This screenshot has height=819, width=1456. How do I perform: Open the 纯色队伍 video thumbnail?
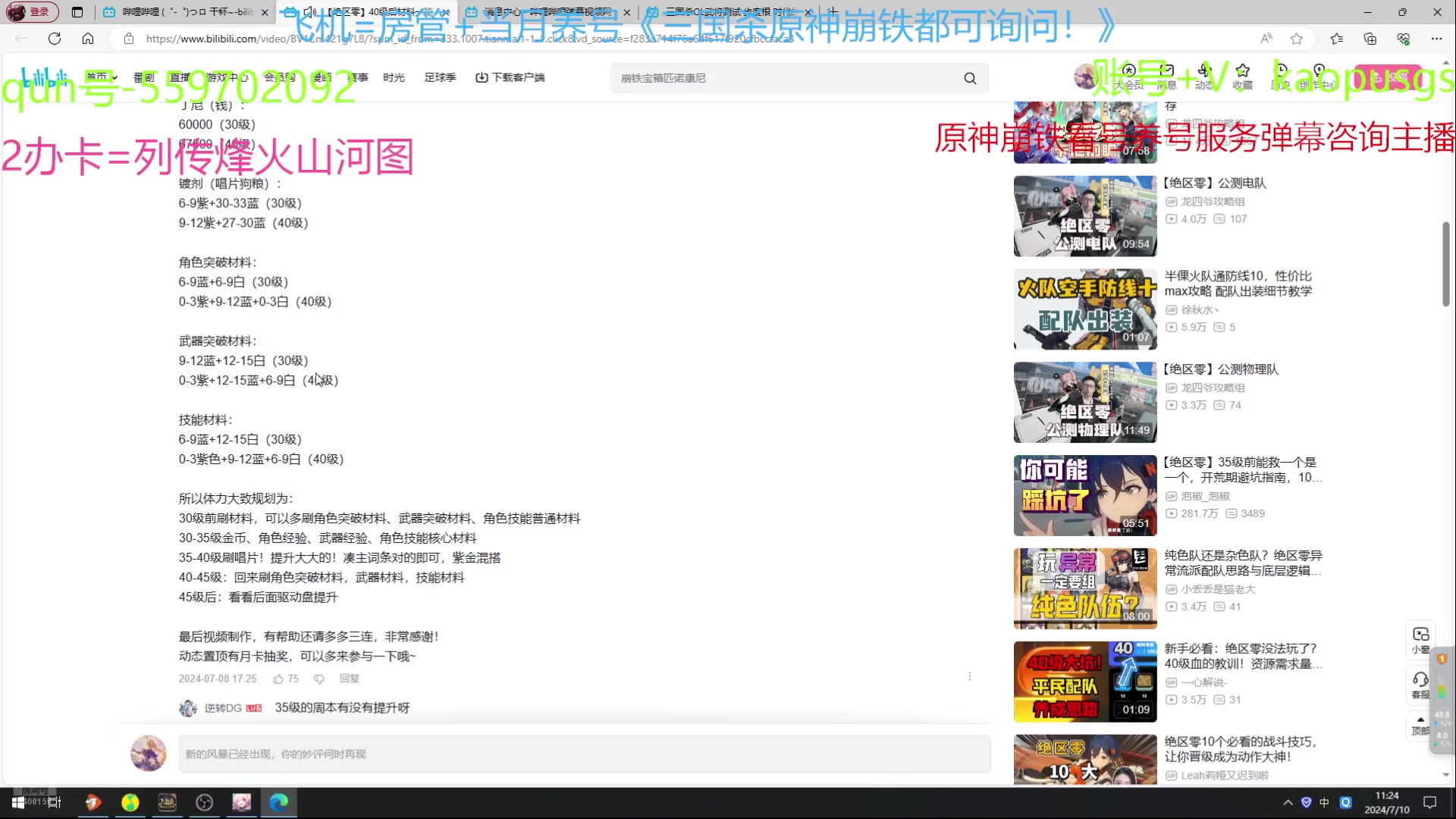(x=1085, y=589)
